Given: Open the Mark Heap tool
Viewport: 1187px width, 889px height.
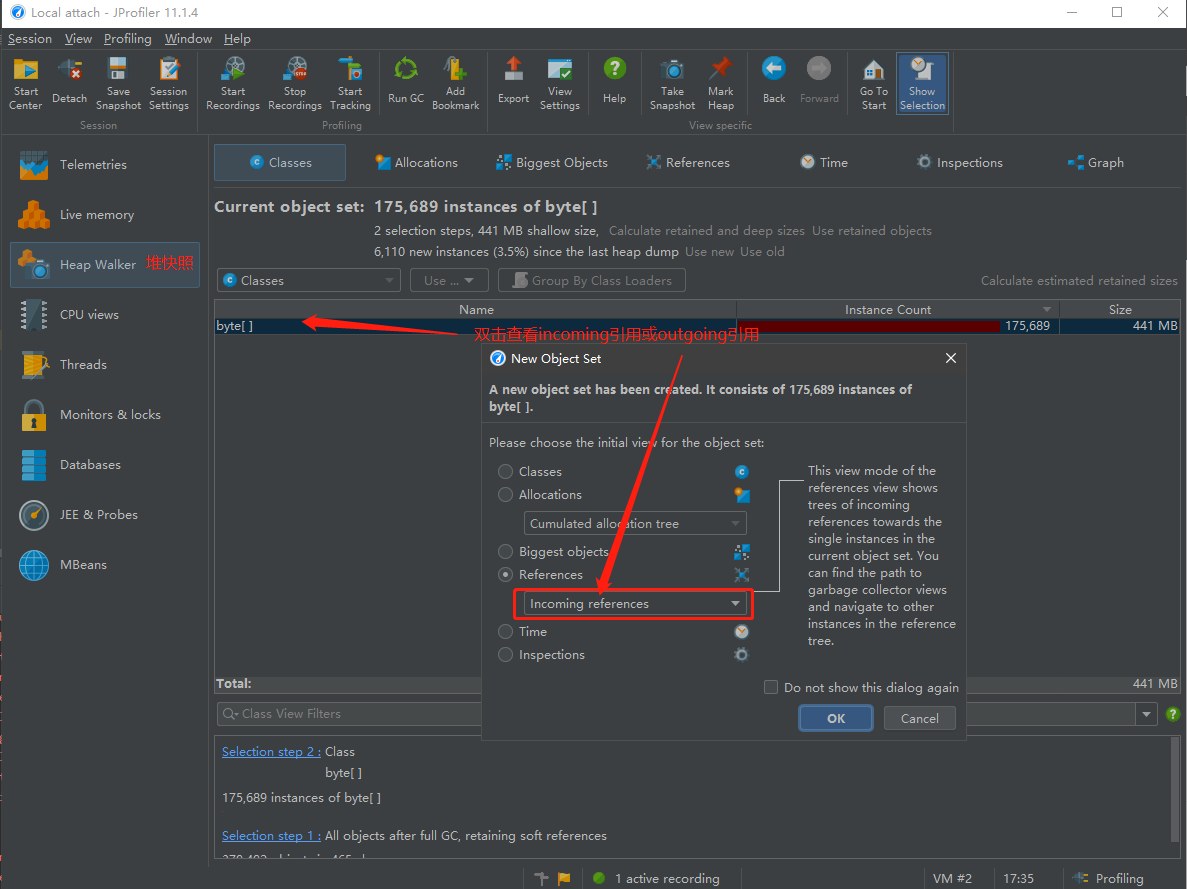Looking at the screenshot, I should (x=720, y=80).
